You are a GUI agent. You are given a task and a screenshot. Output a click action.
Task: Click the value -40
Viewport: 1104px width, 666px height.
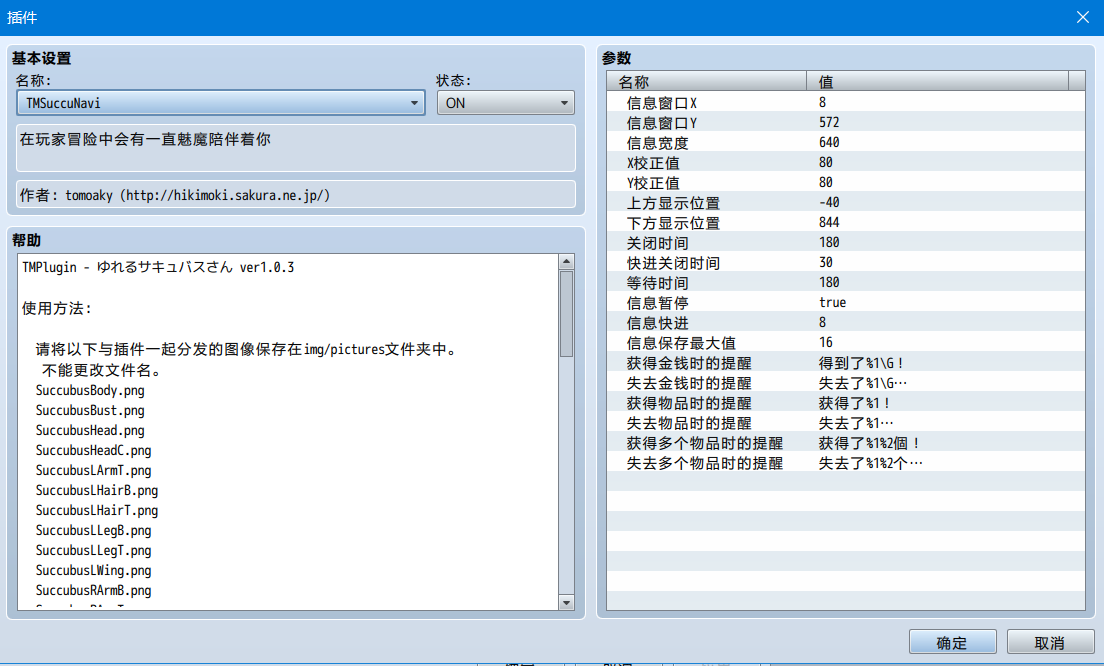tap(829, 202)
